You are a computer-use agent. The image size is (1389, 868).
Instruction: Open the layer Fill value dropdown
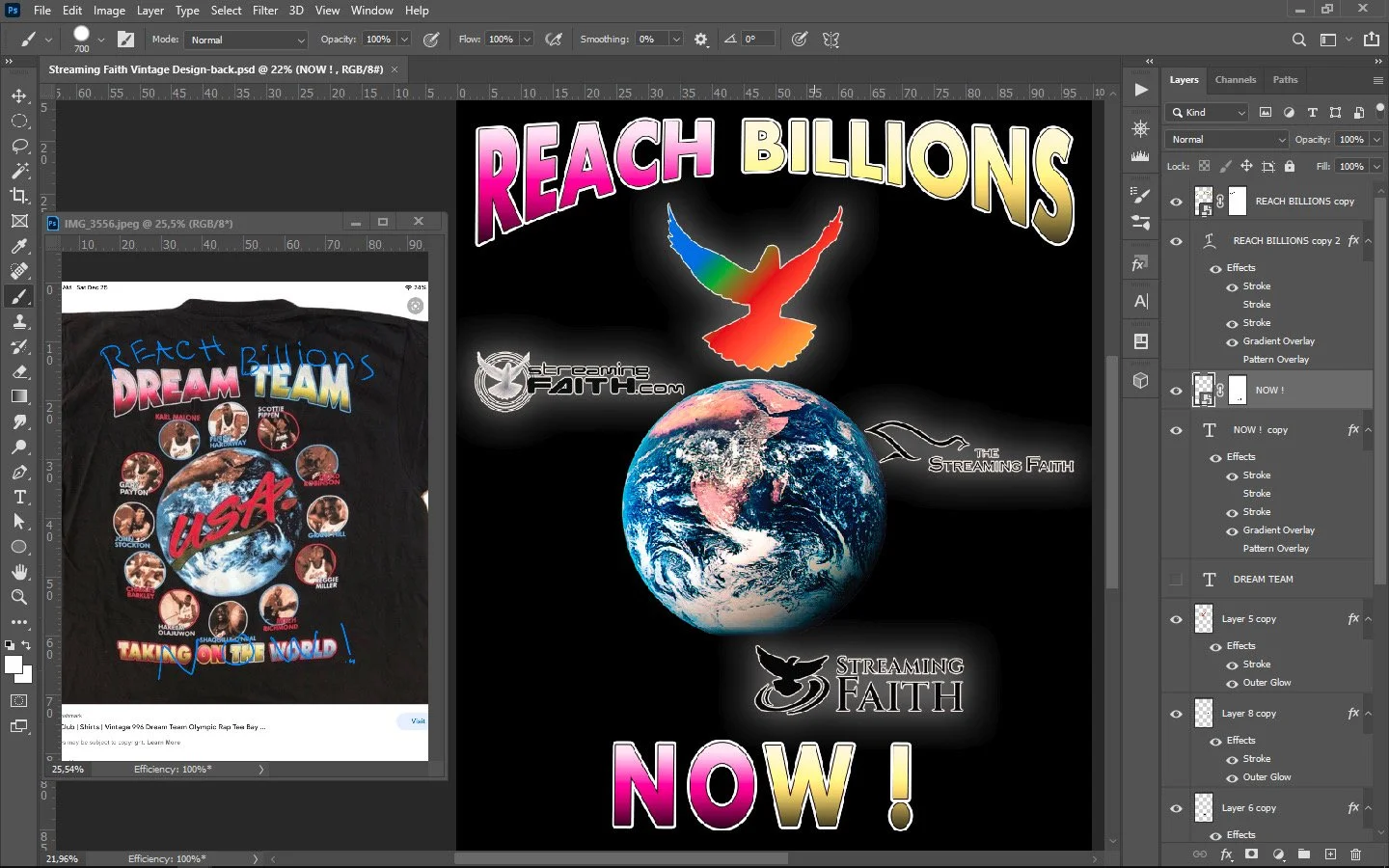tap(1376, 167)
